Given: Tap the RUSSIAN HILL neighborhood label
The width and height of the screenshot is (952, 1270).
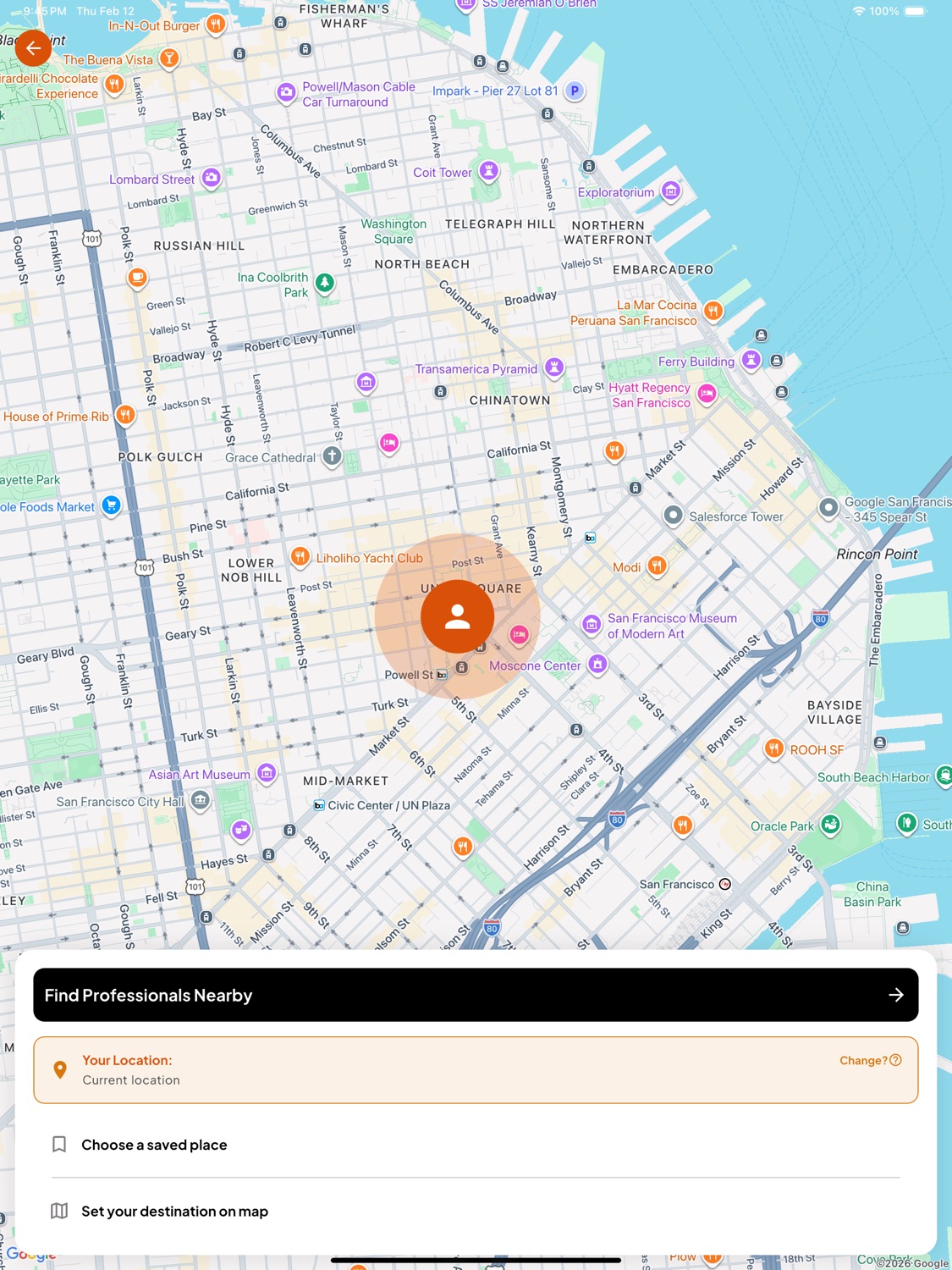Looking at the screenshot, I should point(199,246).
